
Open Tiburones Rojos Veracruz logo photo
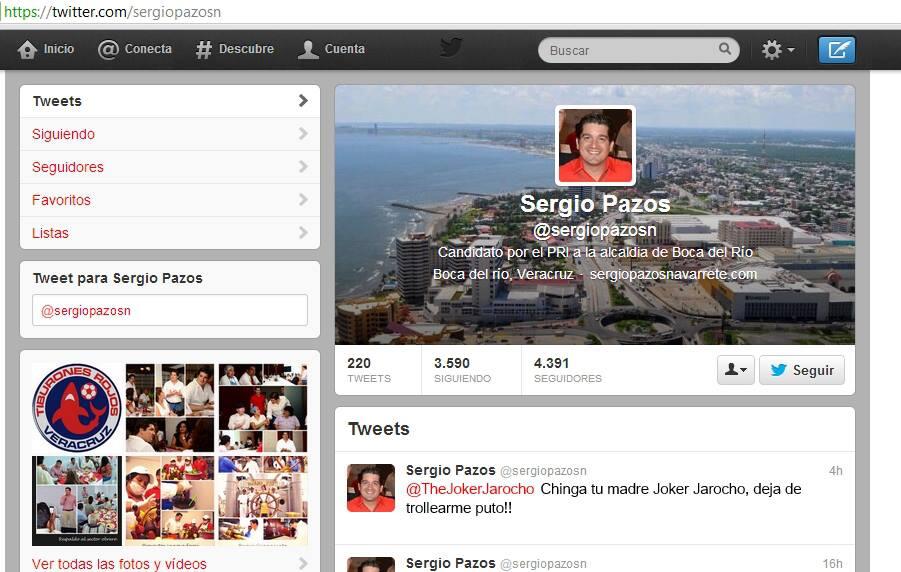[x=77, y=408]
